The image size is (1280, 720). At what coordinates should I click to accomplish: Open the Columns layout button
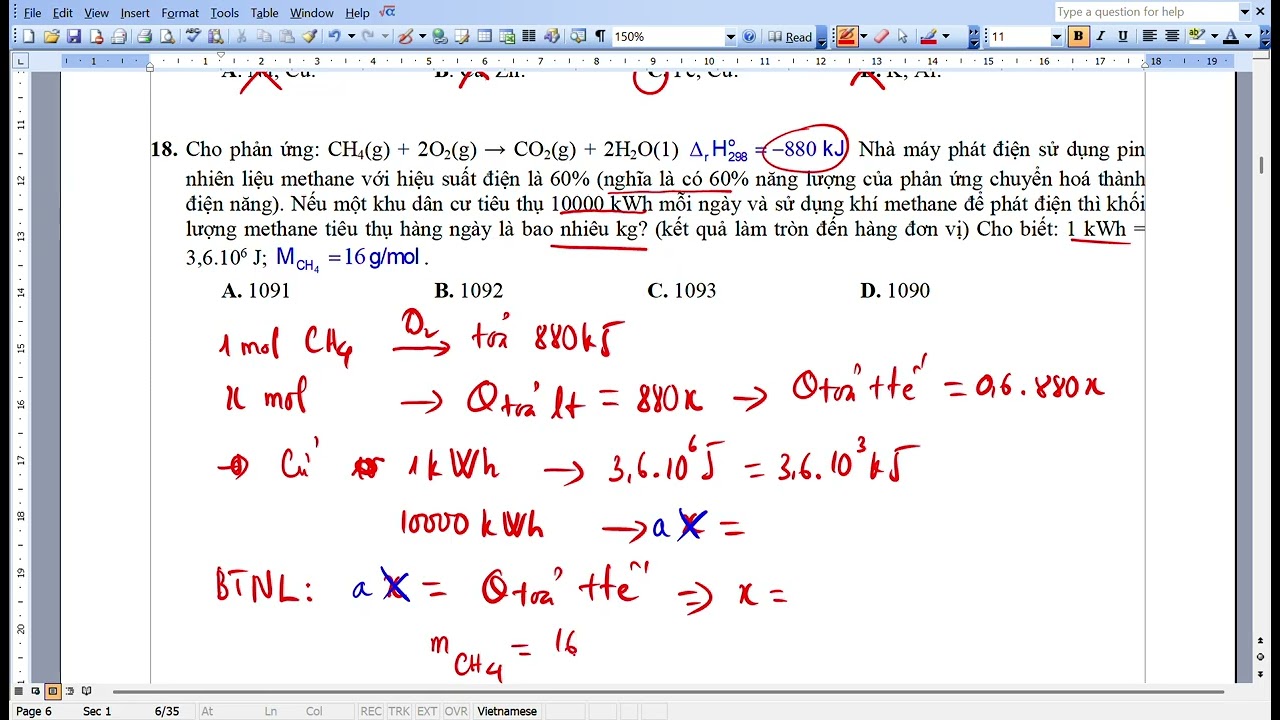click(x=529, y=37)
